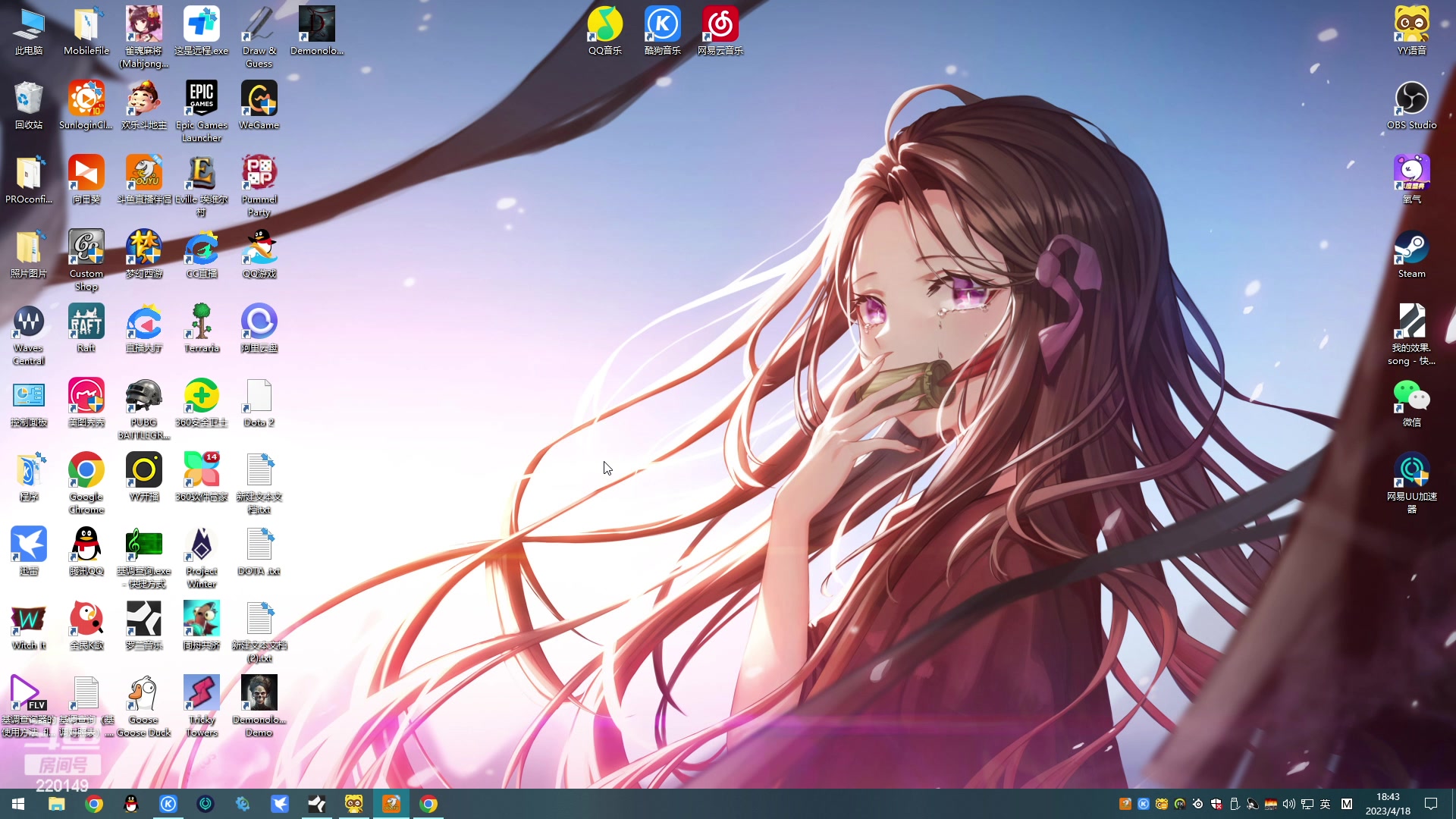This screenshot has width=1456, height=819.
Task: Select the Dota 2 file icon
Action: (x=259, y=403)
